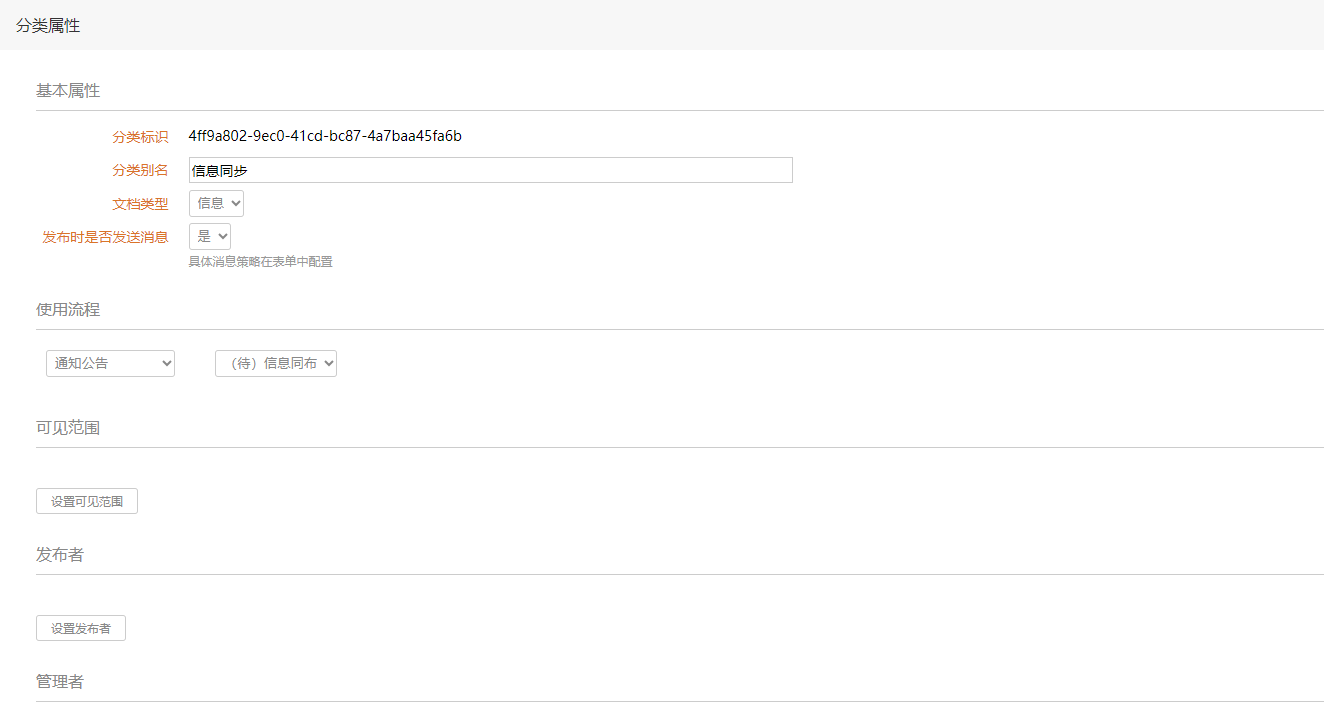
Task: Expand the （待）信息同布 workflow dropdown
Action: [276, 363]
